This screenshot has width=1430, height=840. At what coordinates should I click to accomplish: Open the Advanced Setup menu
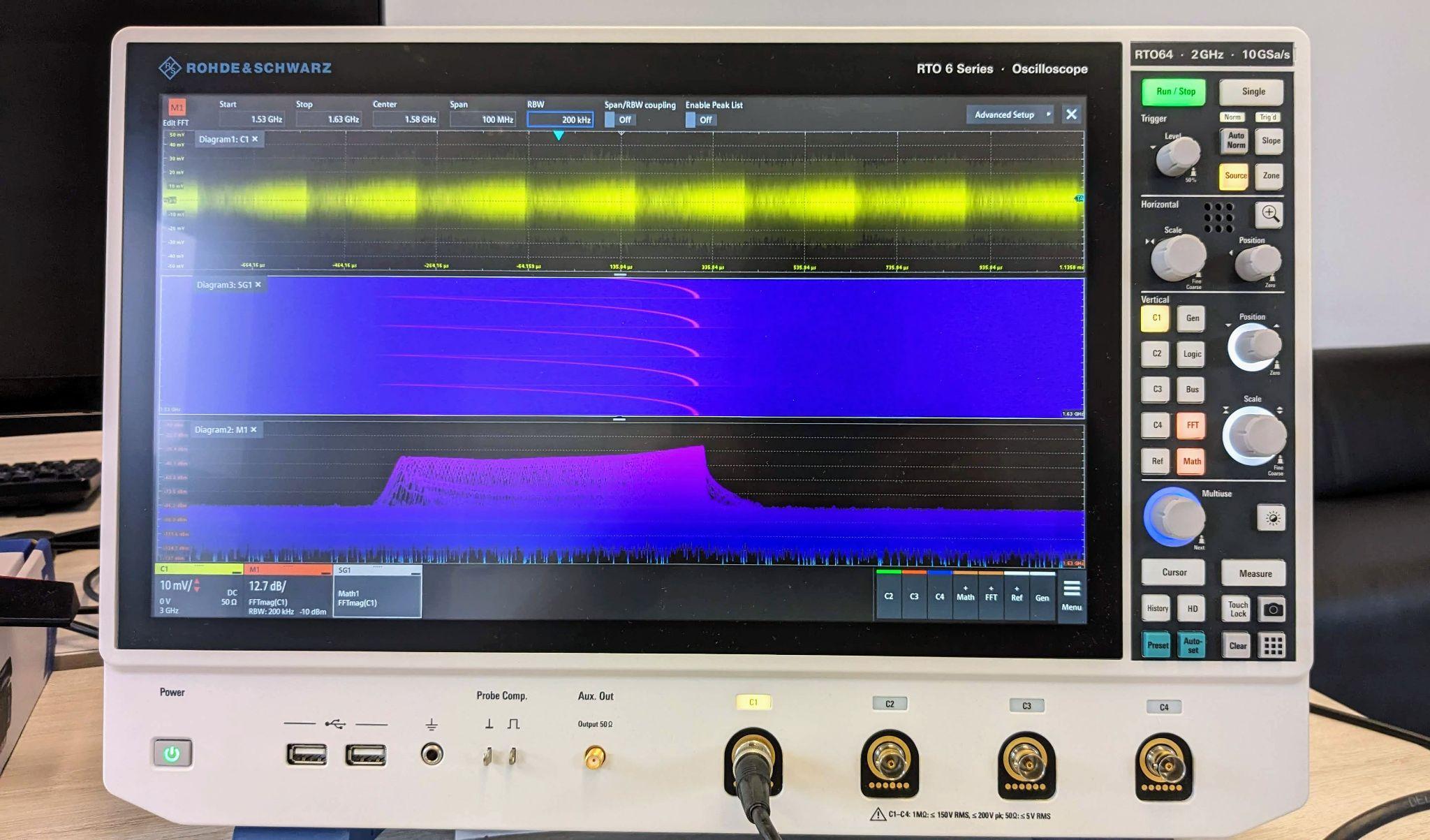coord(1010,115)
